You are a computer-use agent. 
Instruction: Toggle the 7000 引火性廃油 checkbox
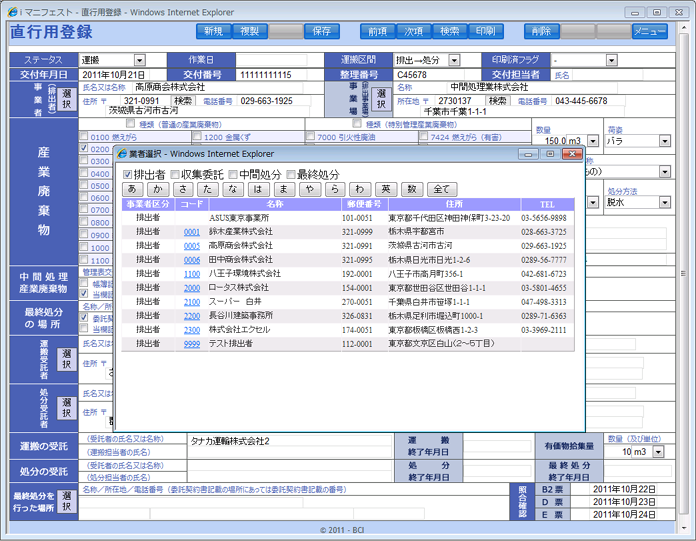311,136
